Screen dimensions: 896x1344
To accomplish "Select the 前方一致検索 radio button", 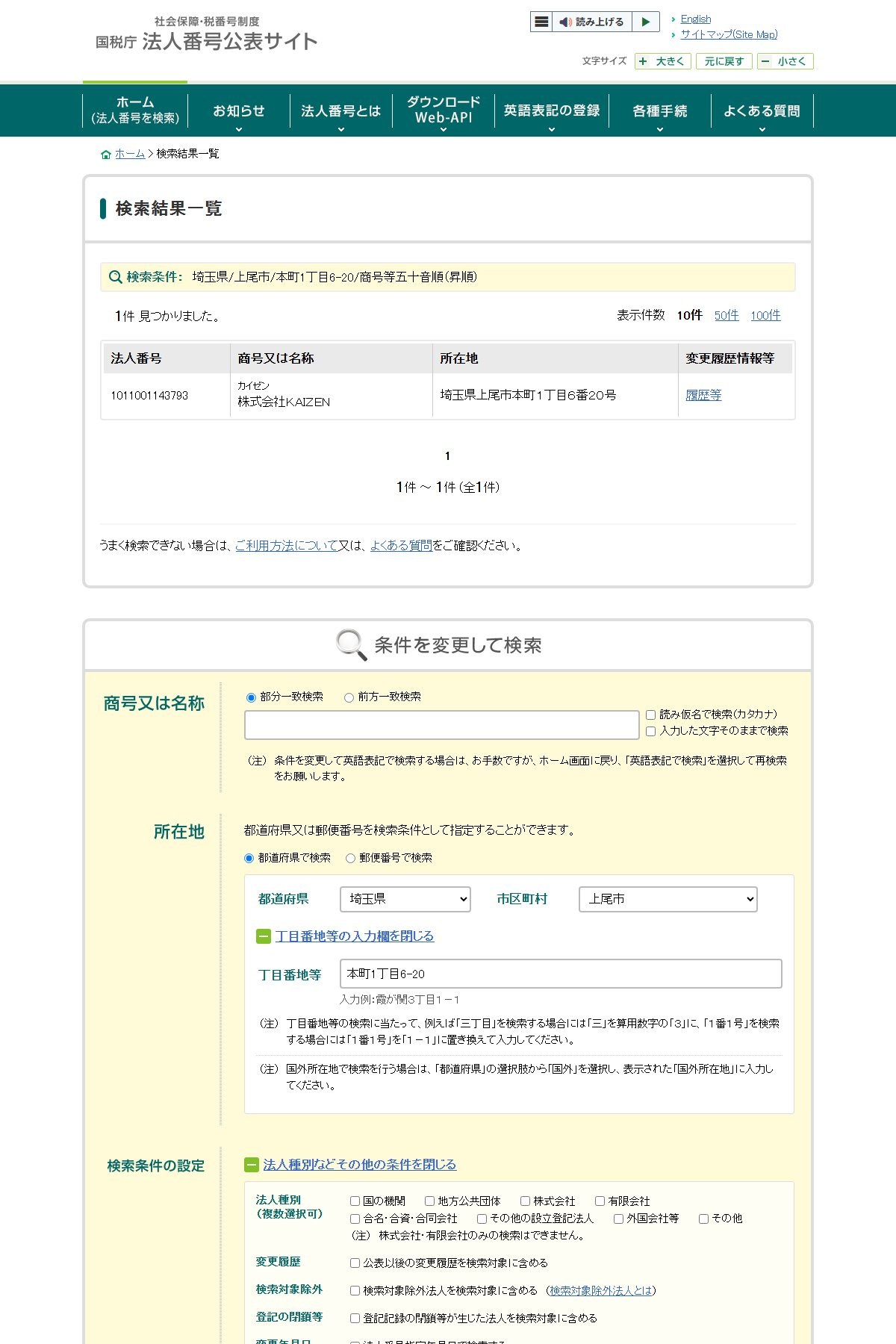I will pos(349,697).
